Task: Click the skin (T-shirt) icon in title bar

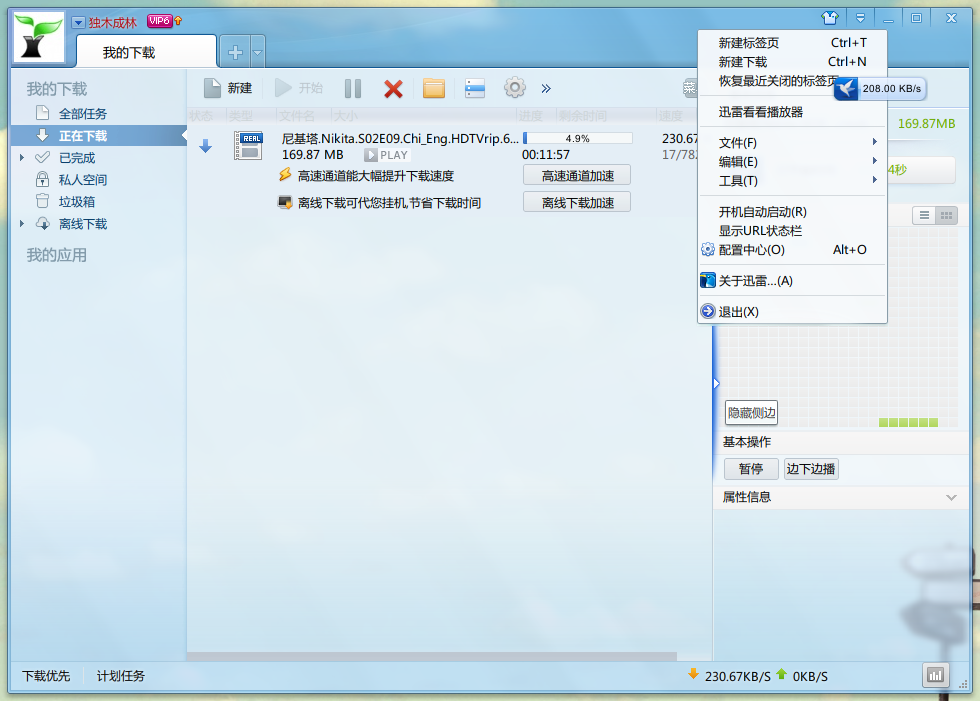Action: coord(829,17)
